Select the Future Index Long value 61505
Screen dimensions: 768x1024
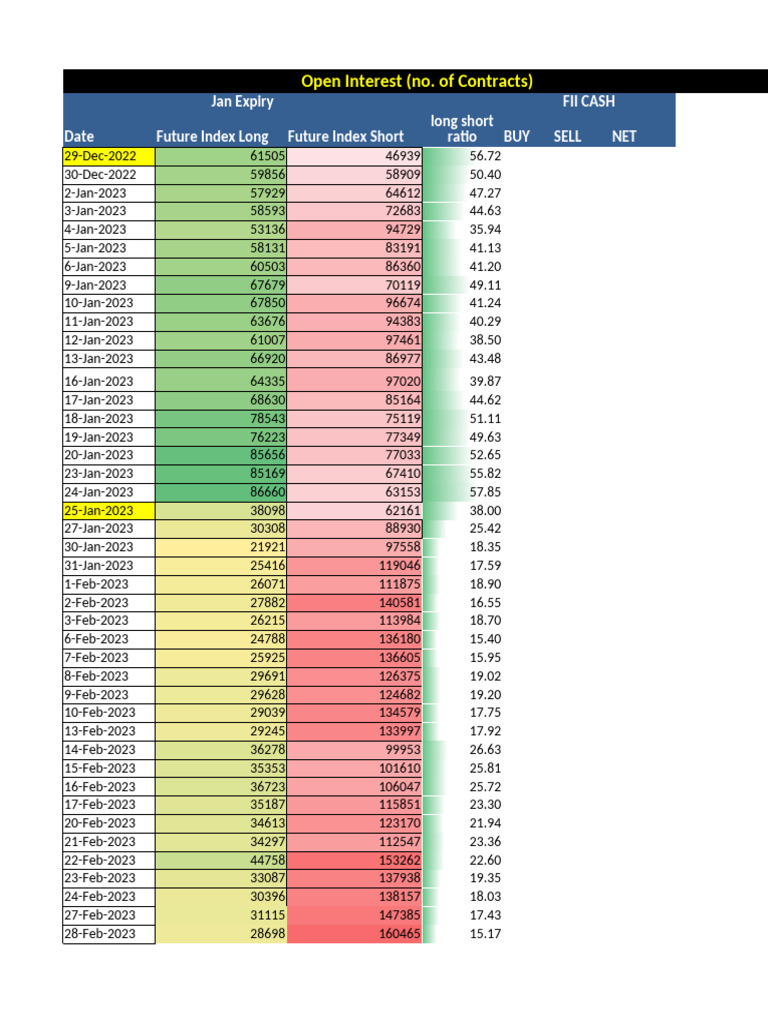point(222,156)
